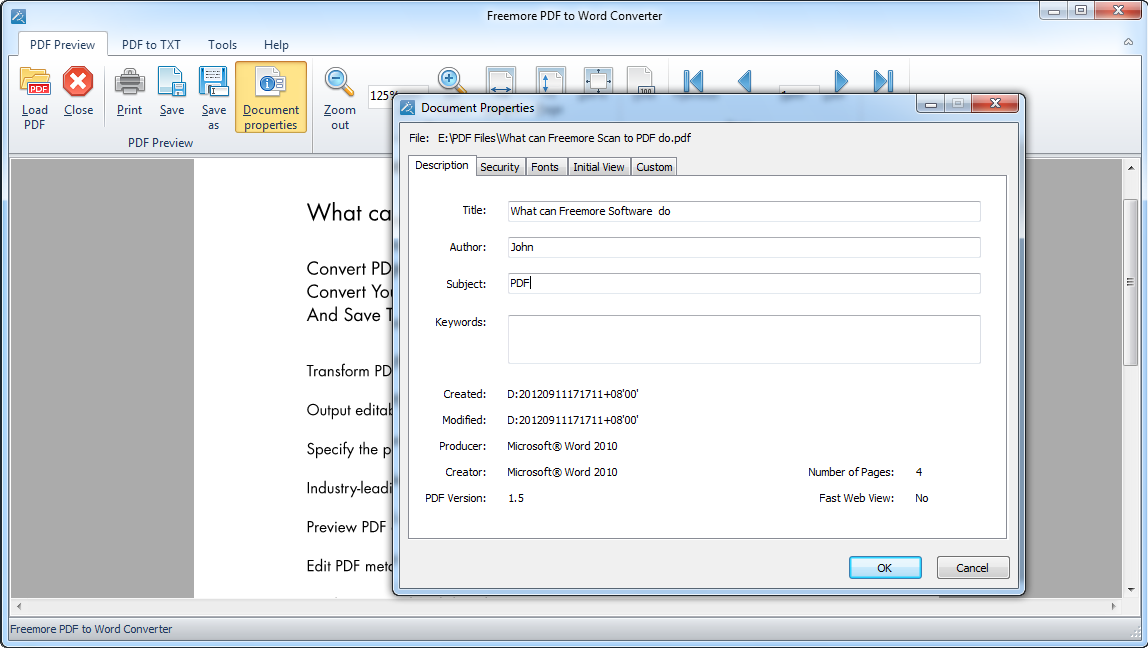This screenshot has width=1148, height=648.
Task: Open the Tools menu
Action: click(221, 44)
